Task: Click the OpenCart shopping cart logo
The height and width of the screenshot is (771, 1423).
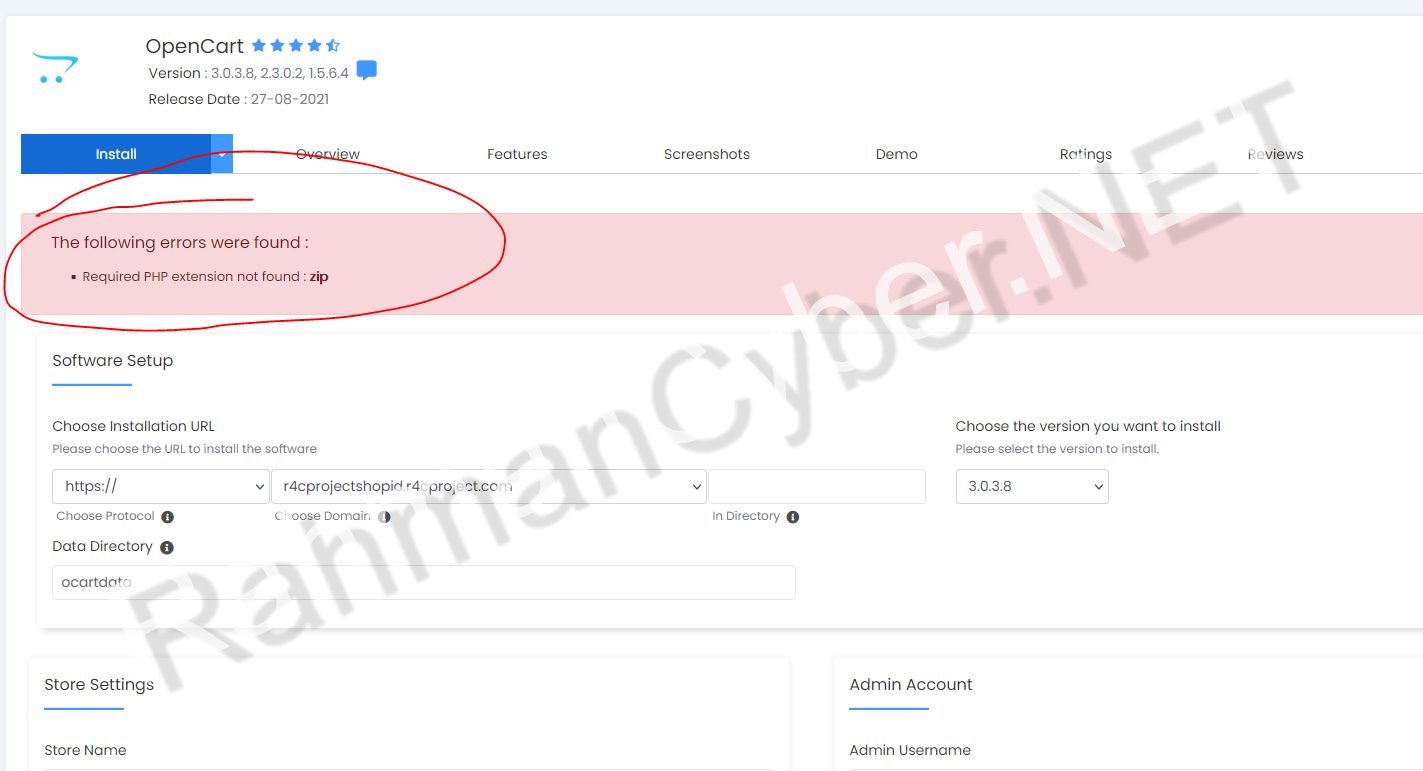Action: pos(55,68)
